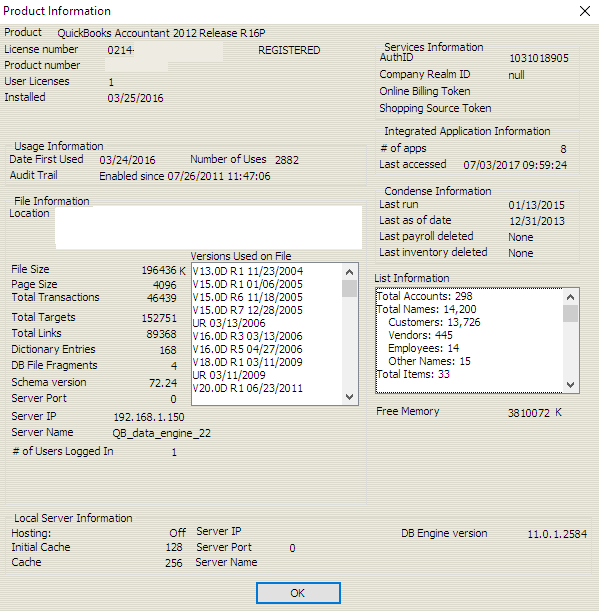Viewport: 599px width, 611px height.
Task: Click the AuthID value 1031018905
Action: pyautogui.click(x=539, y=58)
